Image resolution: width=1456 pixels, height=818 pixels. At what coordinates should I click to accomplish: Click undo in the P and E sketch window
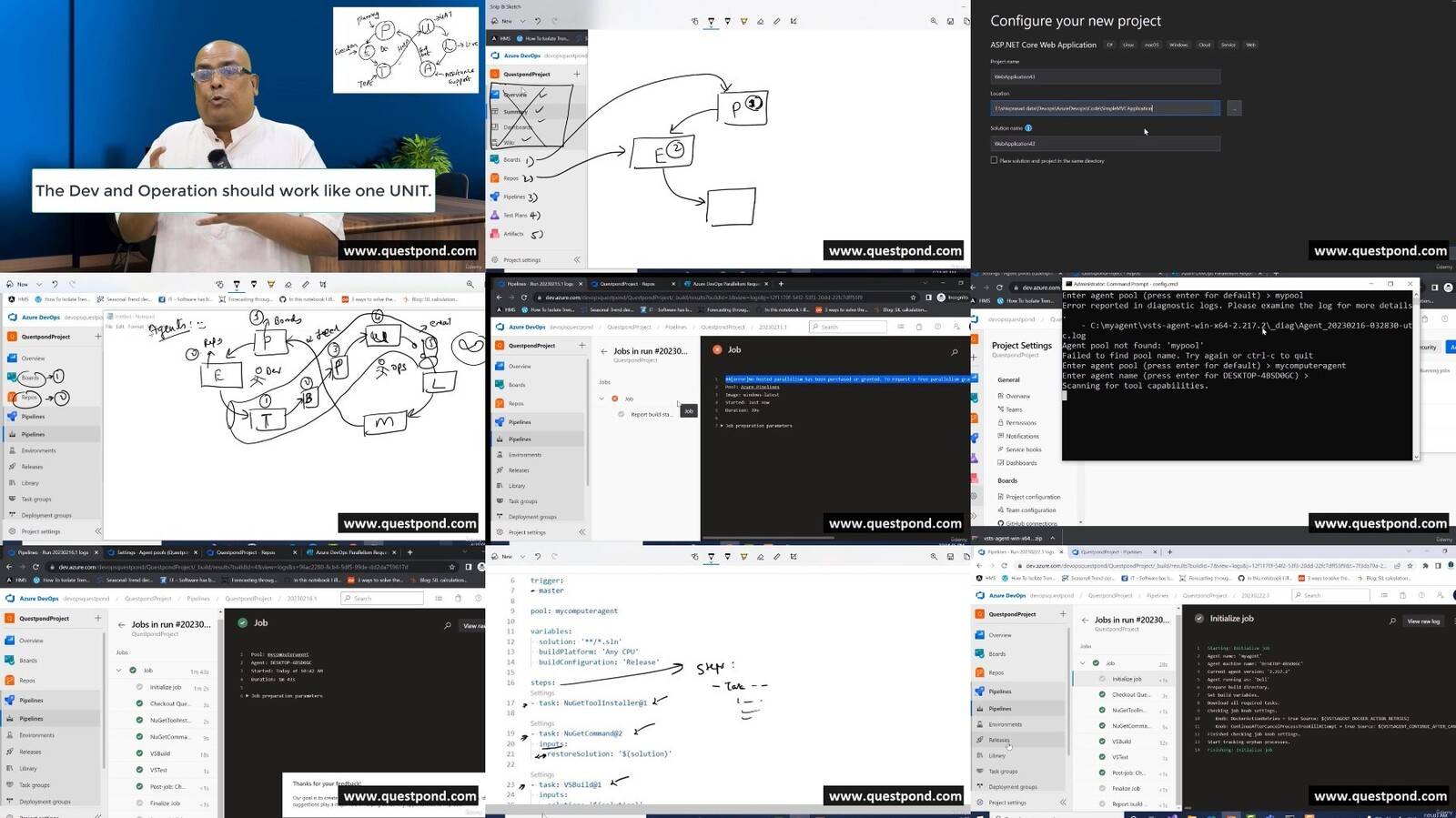click(537, 21)
